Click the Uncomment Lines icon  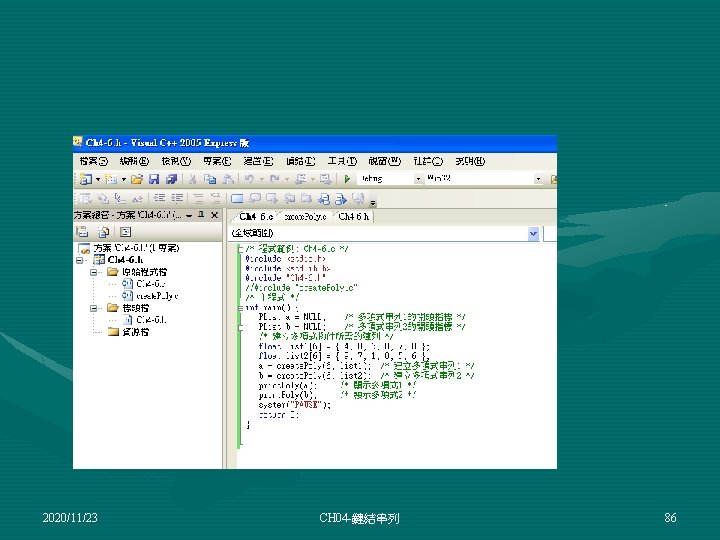point(215,198)
